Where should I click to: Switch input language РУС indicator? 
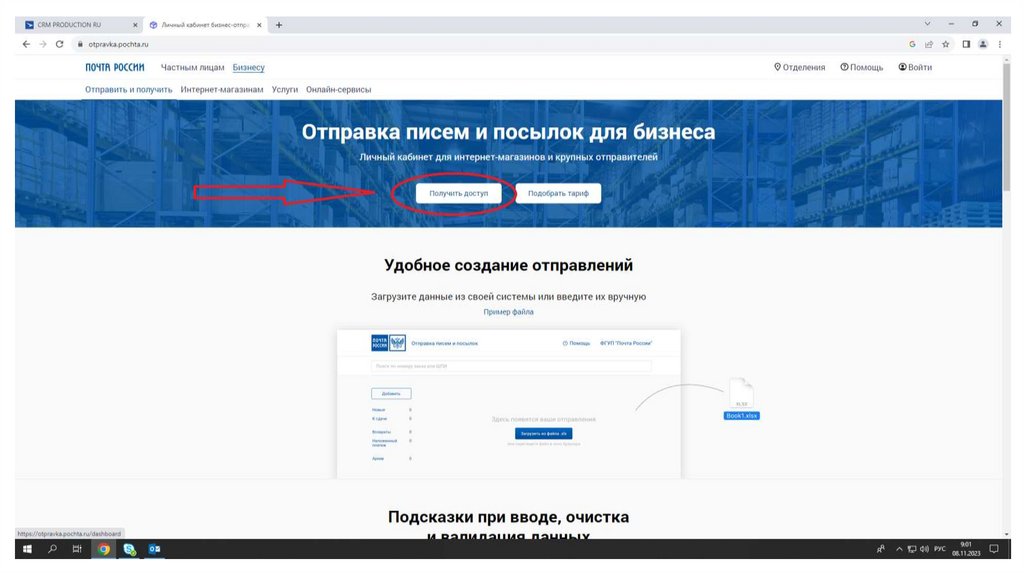[x=940, y=549]
